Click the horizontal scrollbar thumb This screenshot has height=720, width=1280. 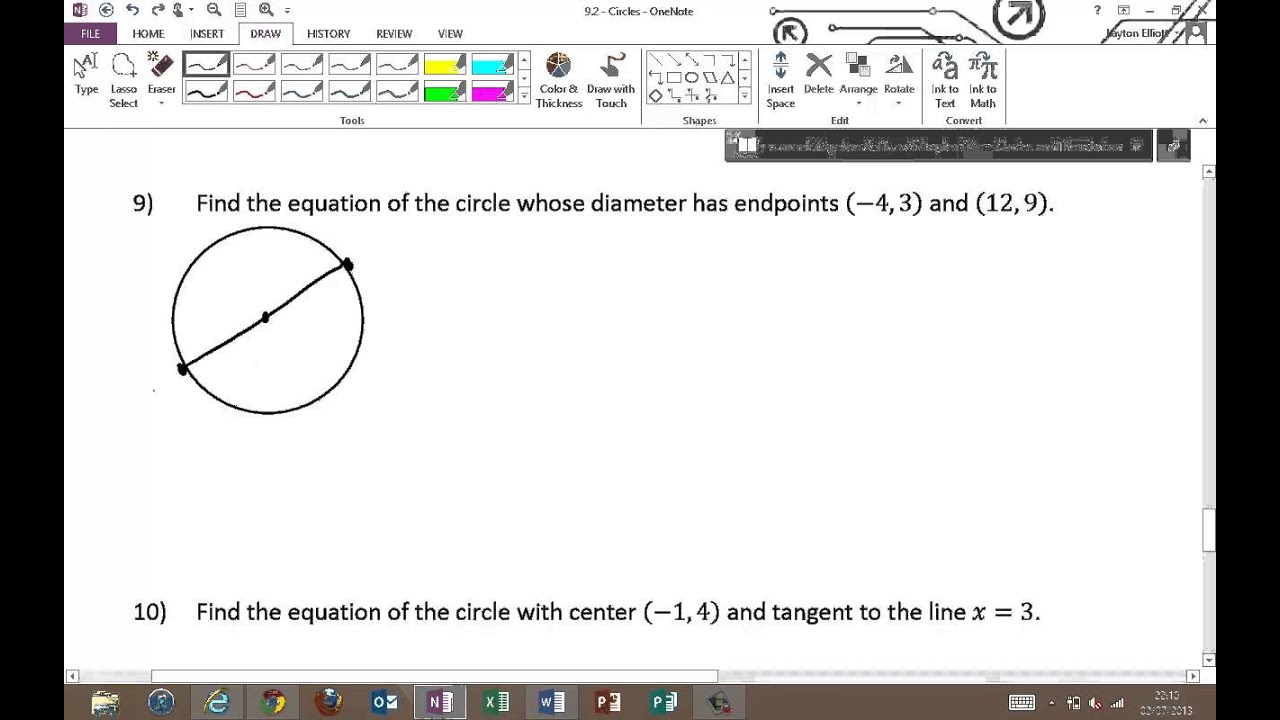pos(434,676)
